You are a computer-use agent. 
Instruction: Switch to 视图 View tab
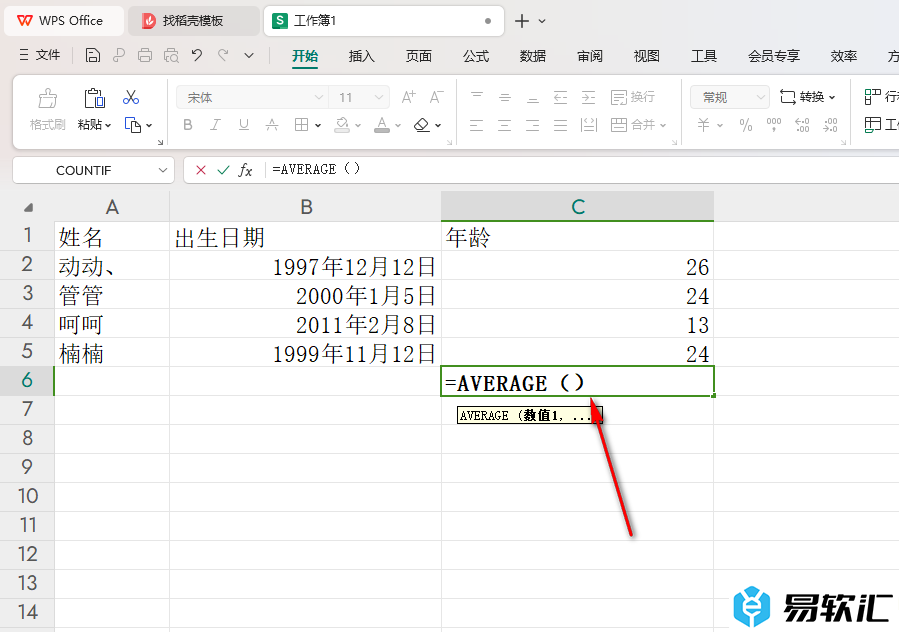coord(647,56)
